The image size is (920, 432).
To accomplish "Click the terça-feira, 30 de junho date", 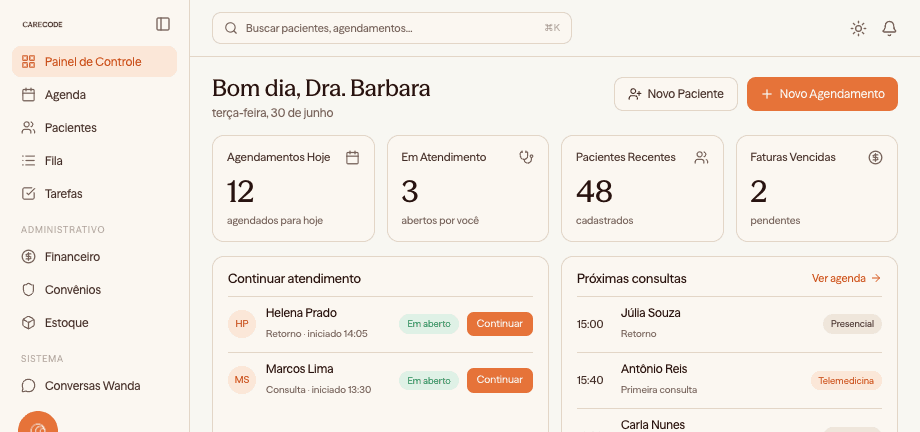I will coord(273,113).
